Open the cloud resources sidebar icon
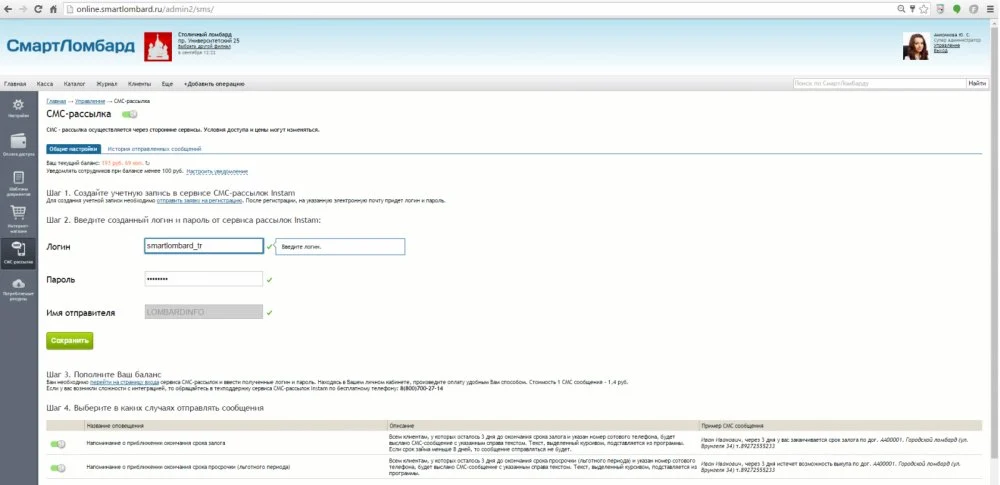The width and height of the screenshot is (1000, 485). pos(18,288)
